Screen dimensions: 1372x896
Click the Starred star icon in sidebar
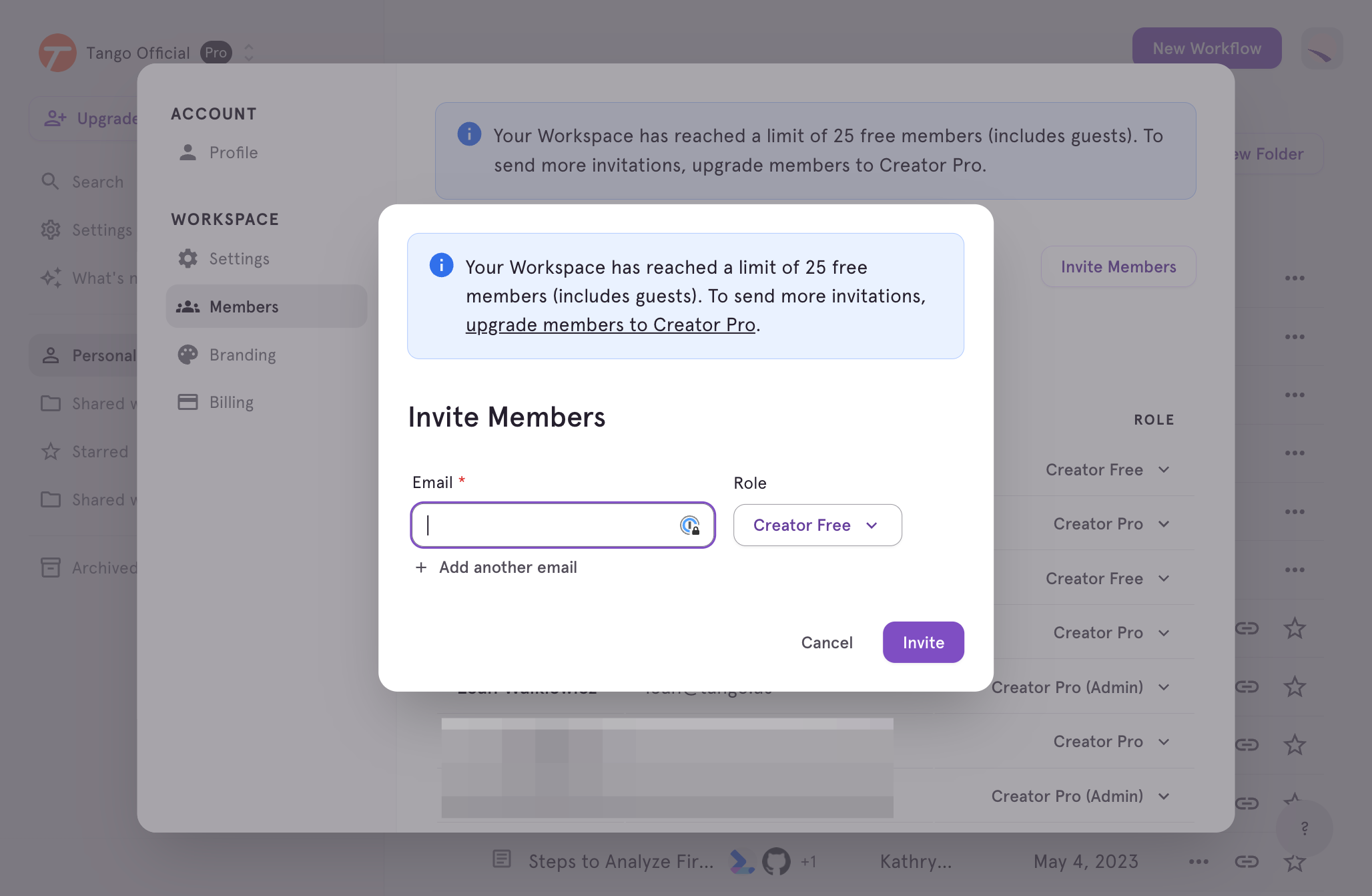[51, 451]
